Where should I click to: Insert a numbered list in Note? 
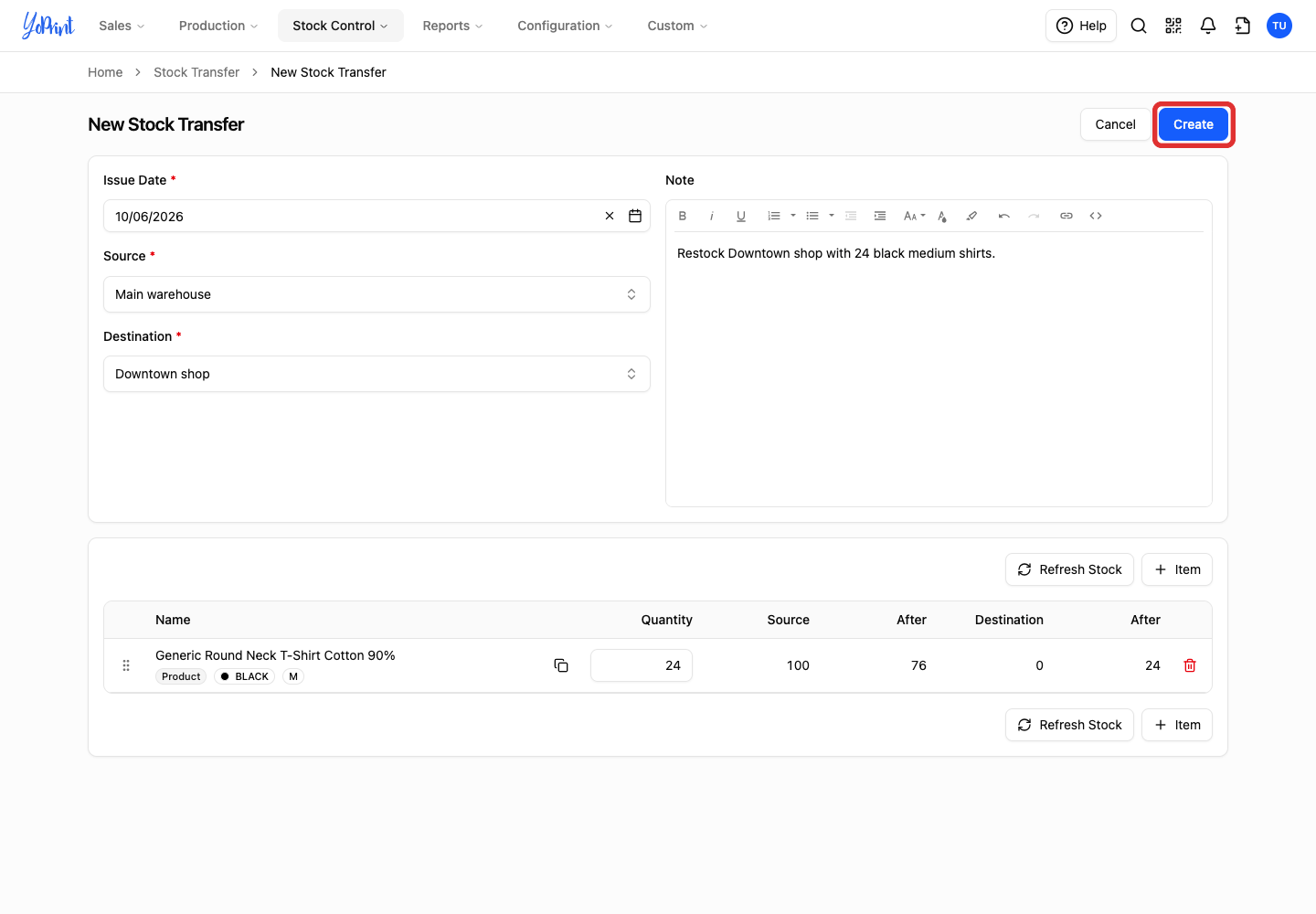[774, 216]
